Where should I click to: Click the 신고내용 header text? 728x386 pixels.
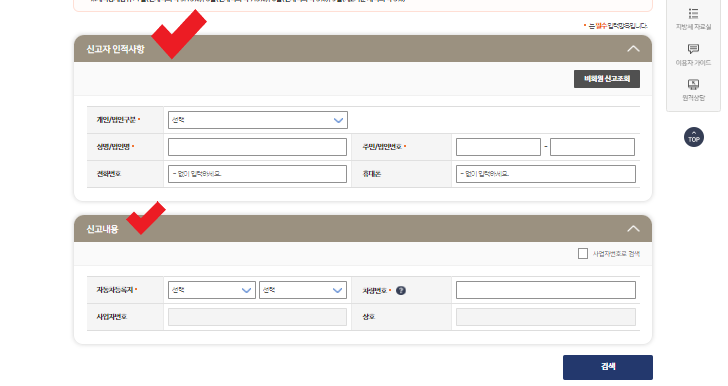point(102,229)
